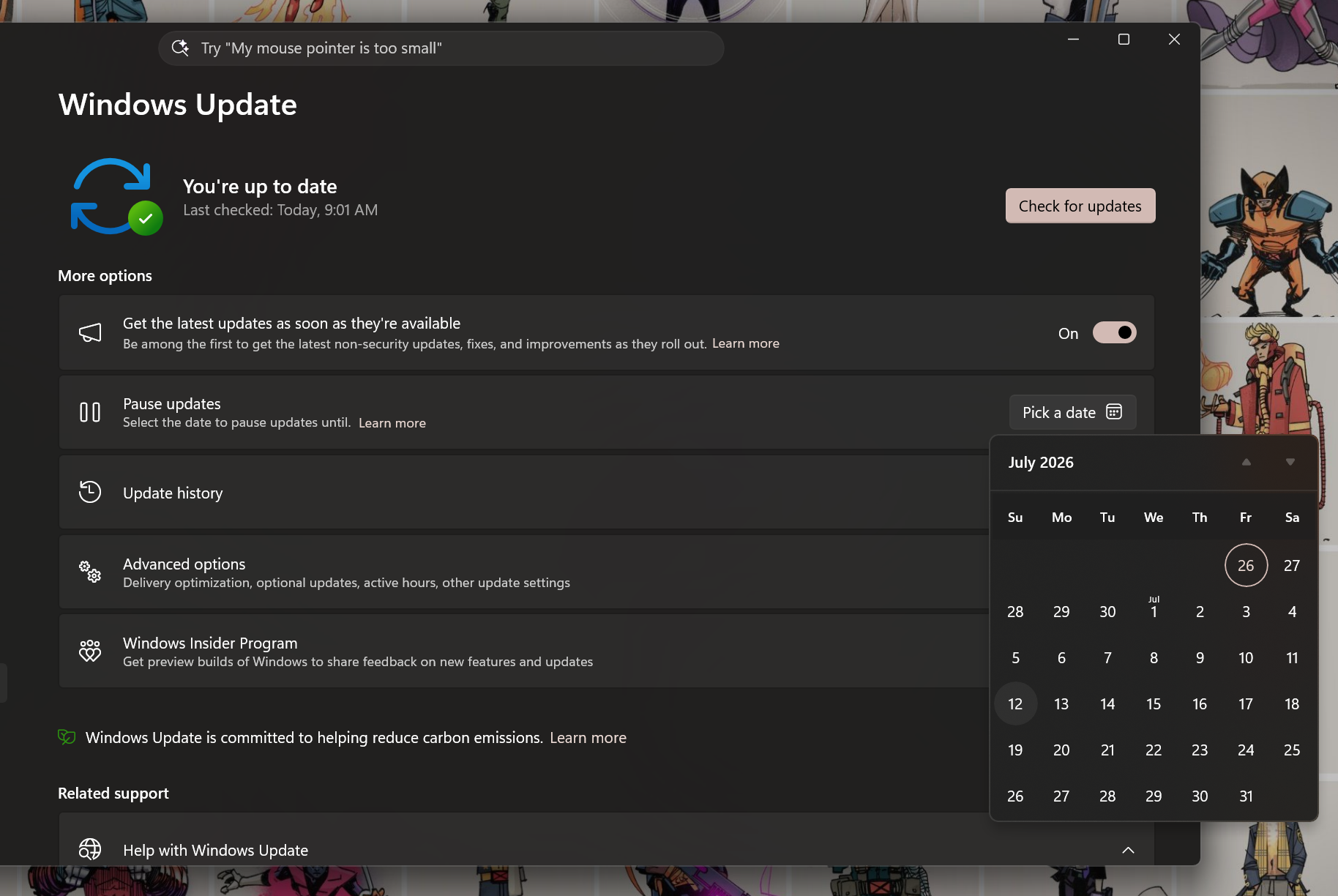
Task: Open Learn more link for latest updates
Action: pos(746,343)
